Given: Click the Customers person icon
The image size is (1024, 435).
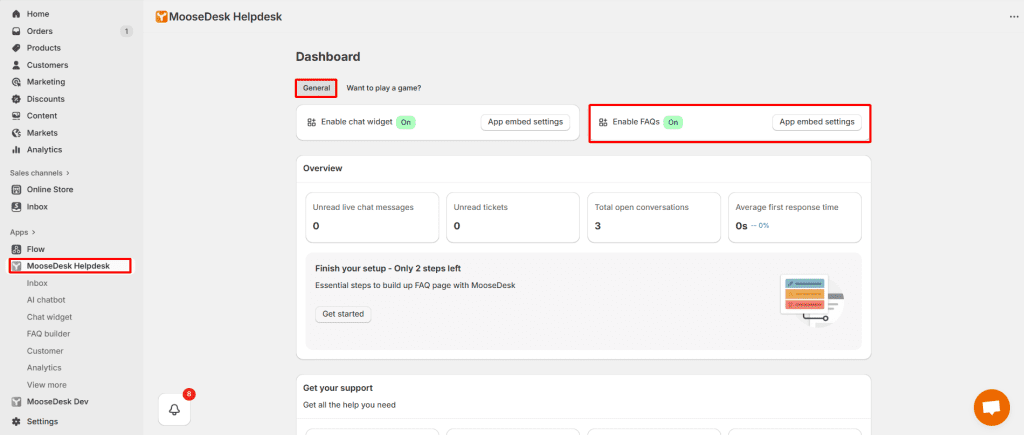Looking at the screenshot, I should pyautogui.click(x=16, y=65).
